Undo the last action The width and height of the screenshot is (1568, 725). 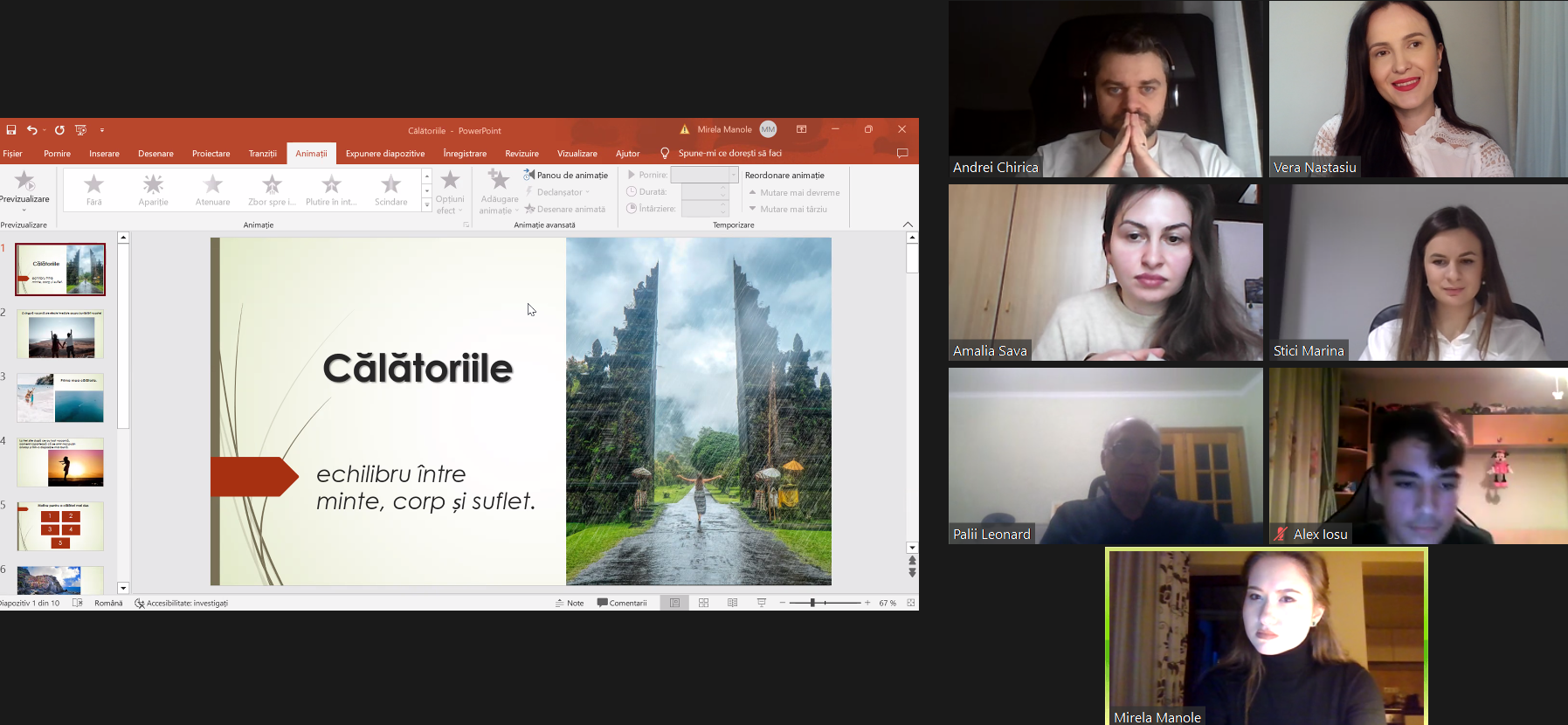point(32,130)
